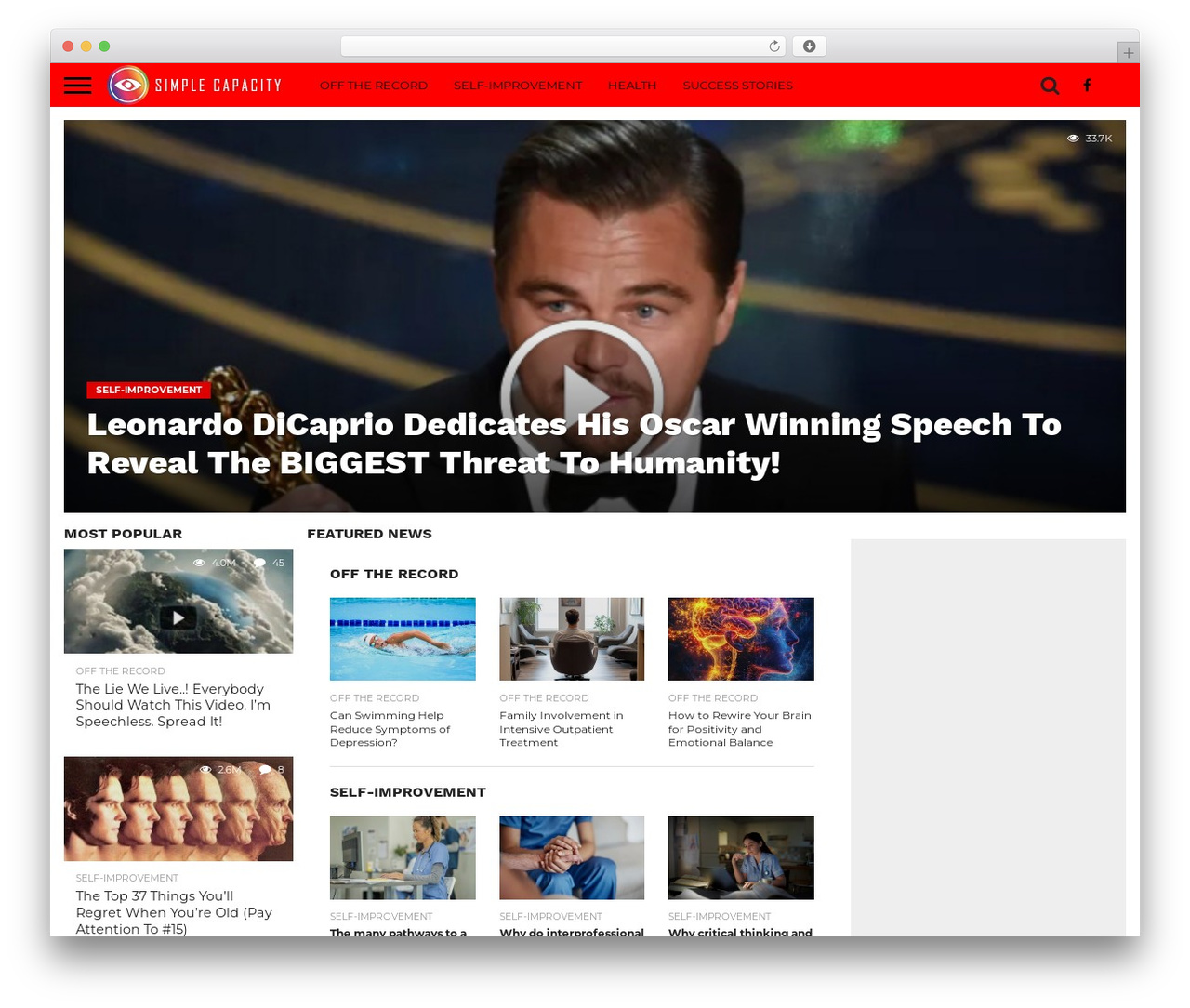Click the clasped hands thumbnail
Viewport: 1190px width, 1008px height.
pos(572,858)
